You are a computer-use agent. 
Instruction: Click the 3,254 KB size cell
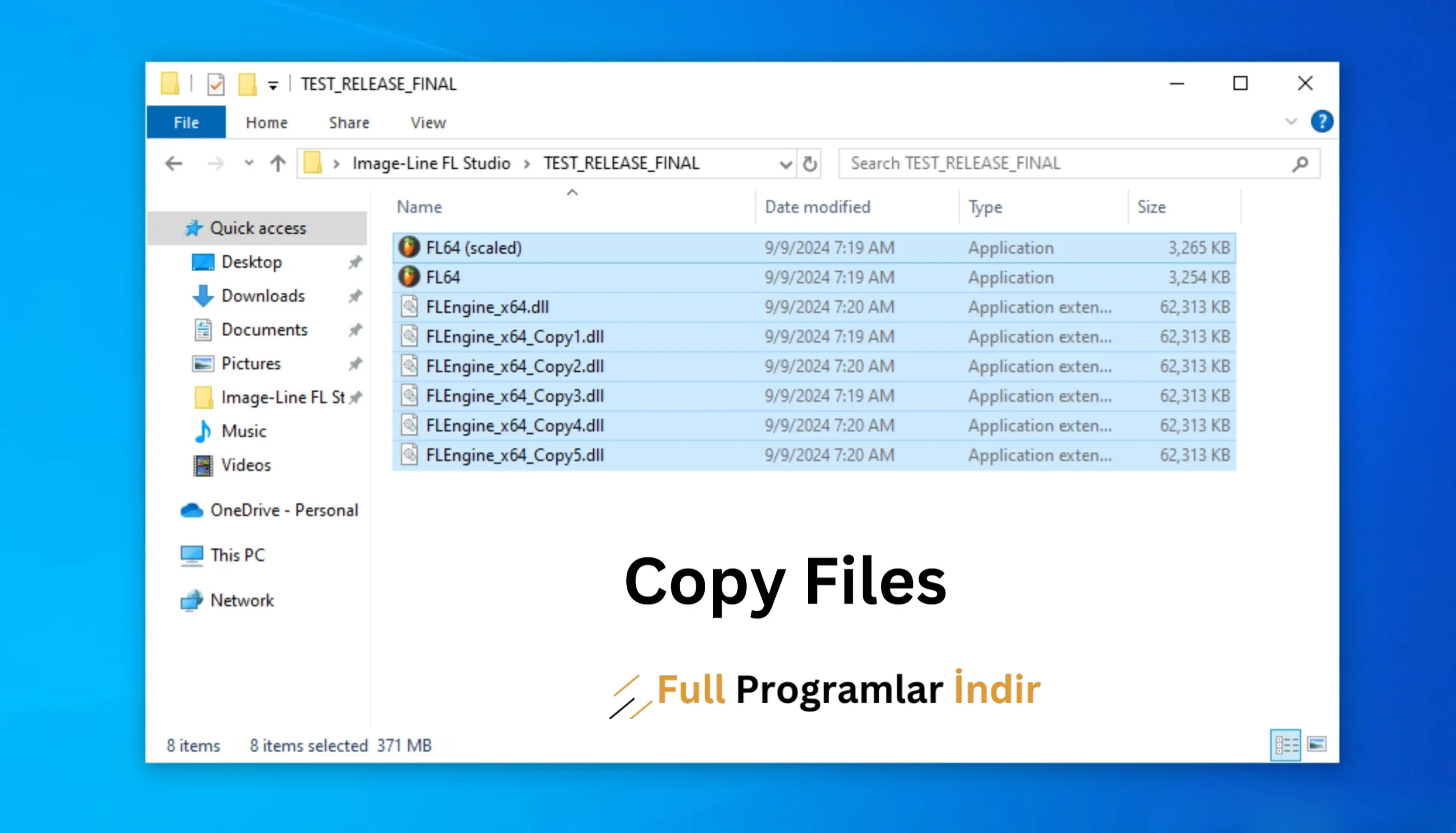[1198, 277]
